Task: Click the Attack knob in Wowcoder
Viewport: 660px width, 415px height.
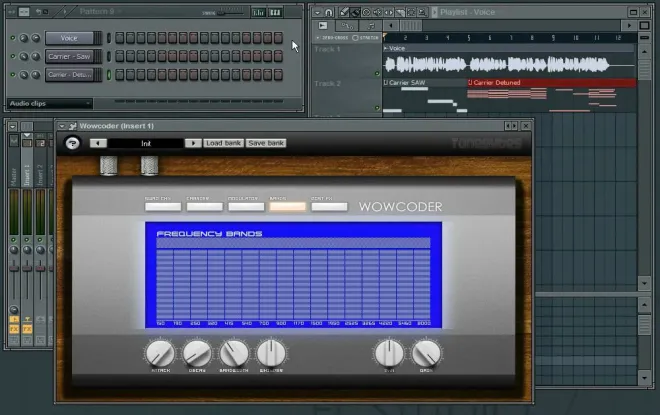Action: [160, 354]
